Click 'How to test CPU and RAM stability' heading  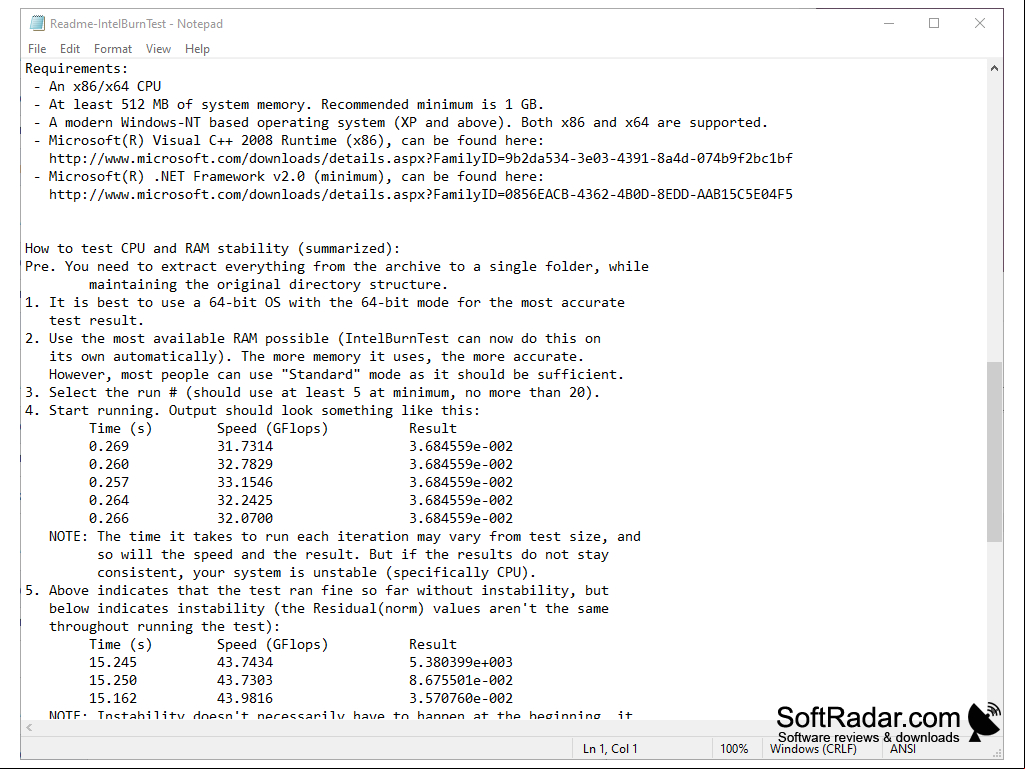(x=212, y=248)
